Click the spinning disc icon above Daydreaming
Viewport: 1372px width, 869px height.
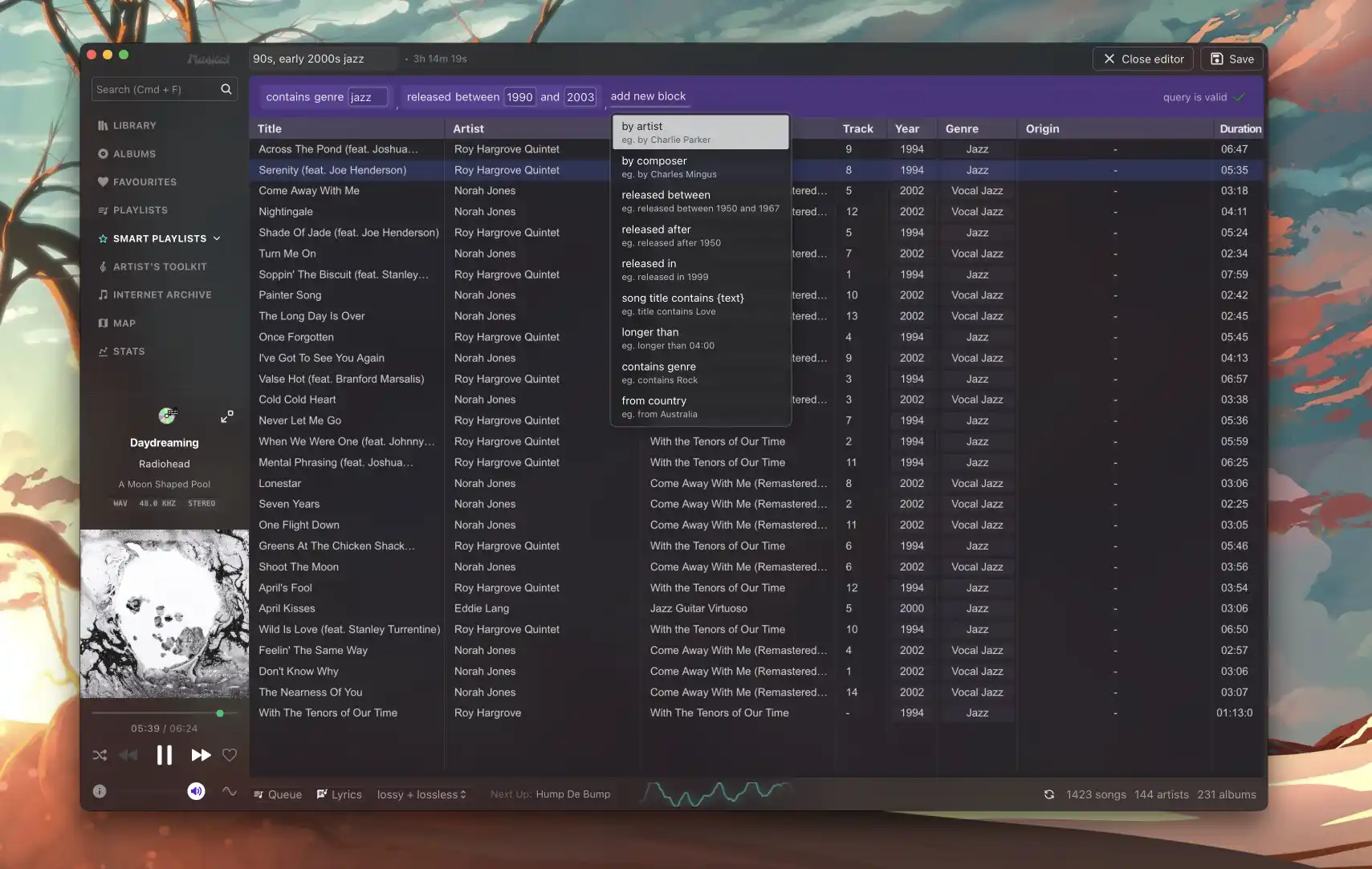tap(167, 416)
